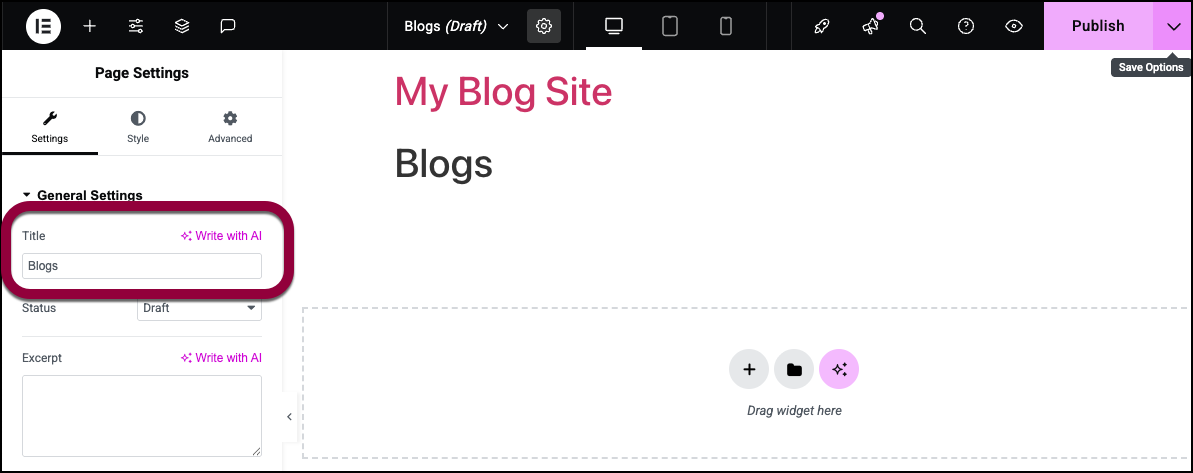Image resolution: width=1193 pixels, height=473 pixels.
Task: Switch to tablet responsive view
Action: (x=670, y=26)
